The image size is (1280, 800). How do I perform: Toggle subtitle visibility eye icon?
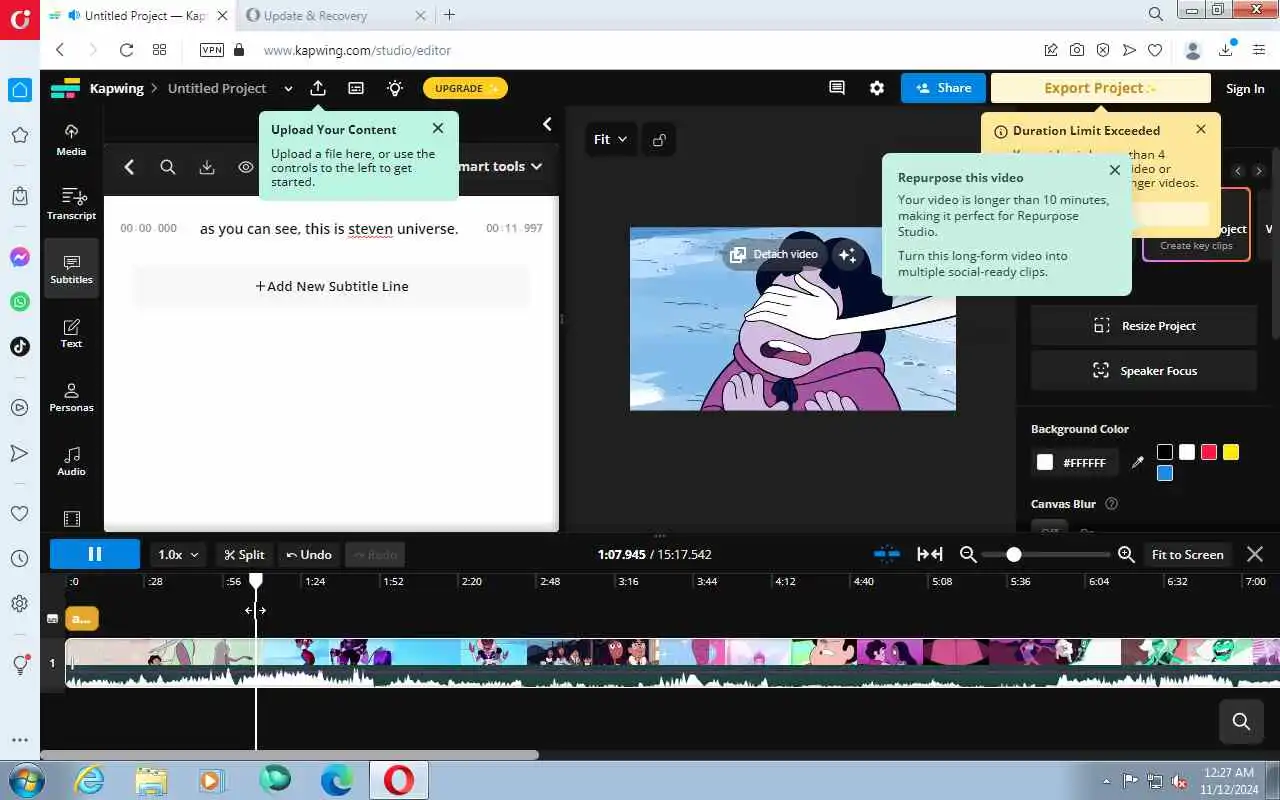[245, 167]
